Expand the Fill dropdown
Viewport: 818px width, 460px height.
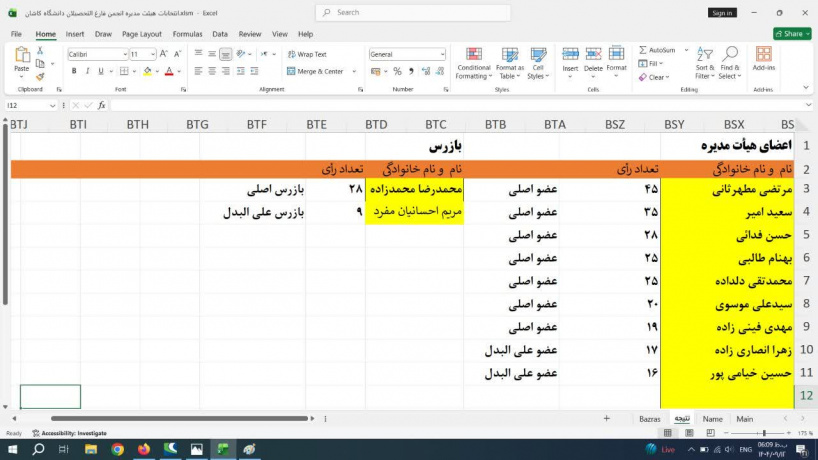[661, 64]
